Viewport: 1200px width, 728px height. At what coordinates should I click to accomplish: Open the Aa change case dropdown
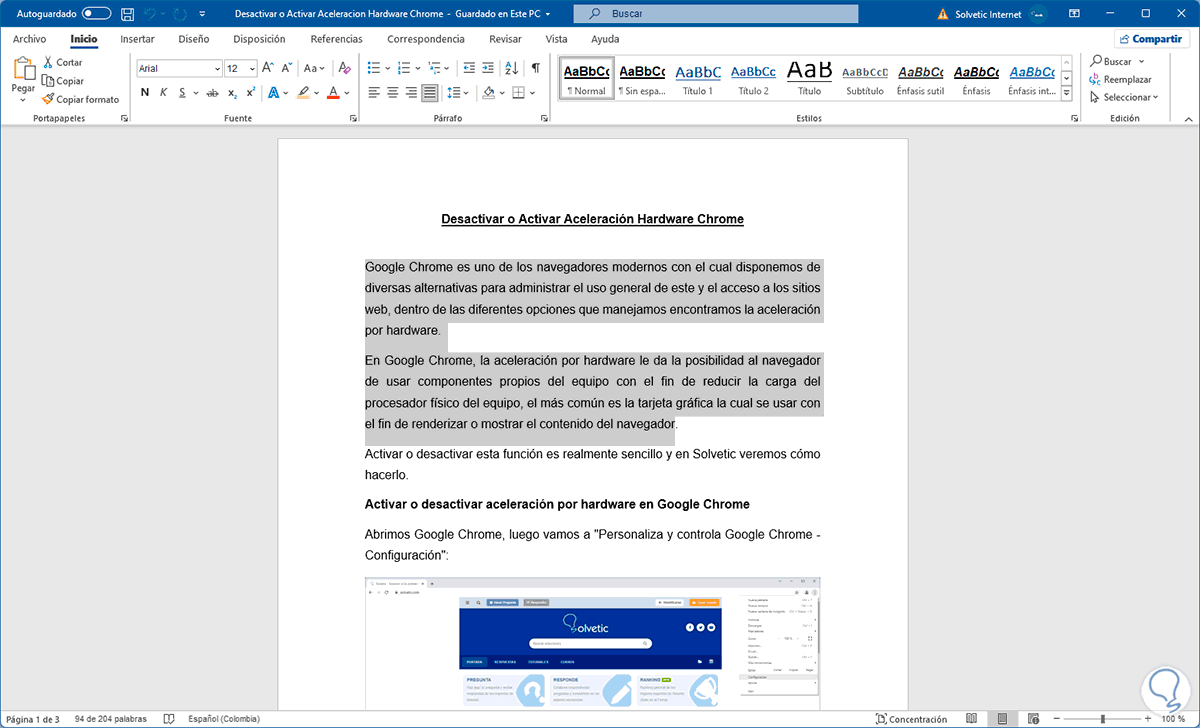[x=315, y=68]
